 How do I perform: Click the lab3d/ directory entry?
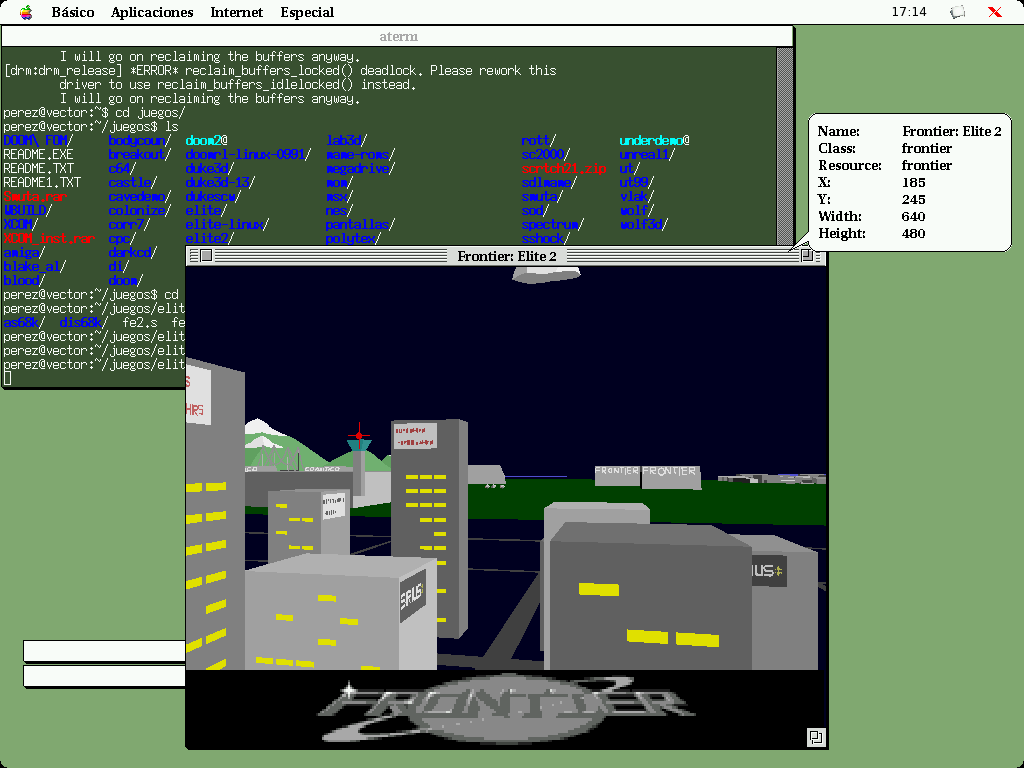346,140
